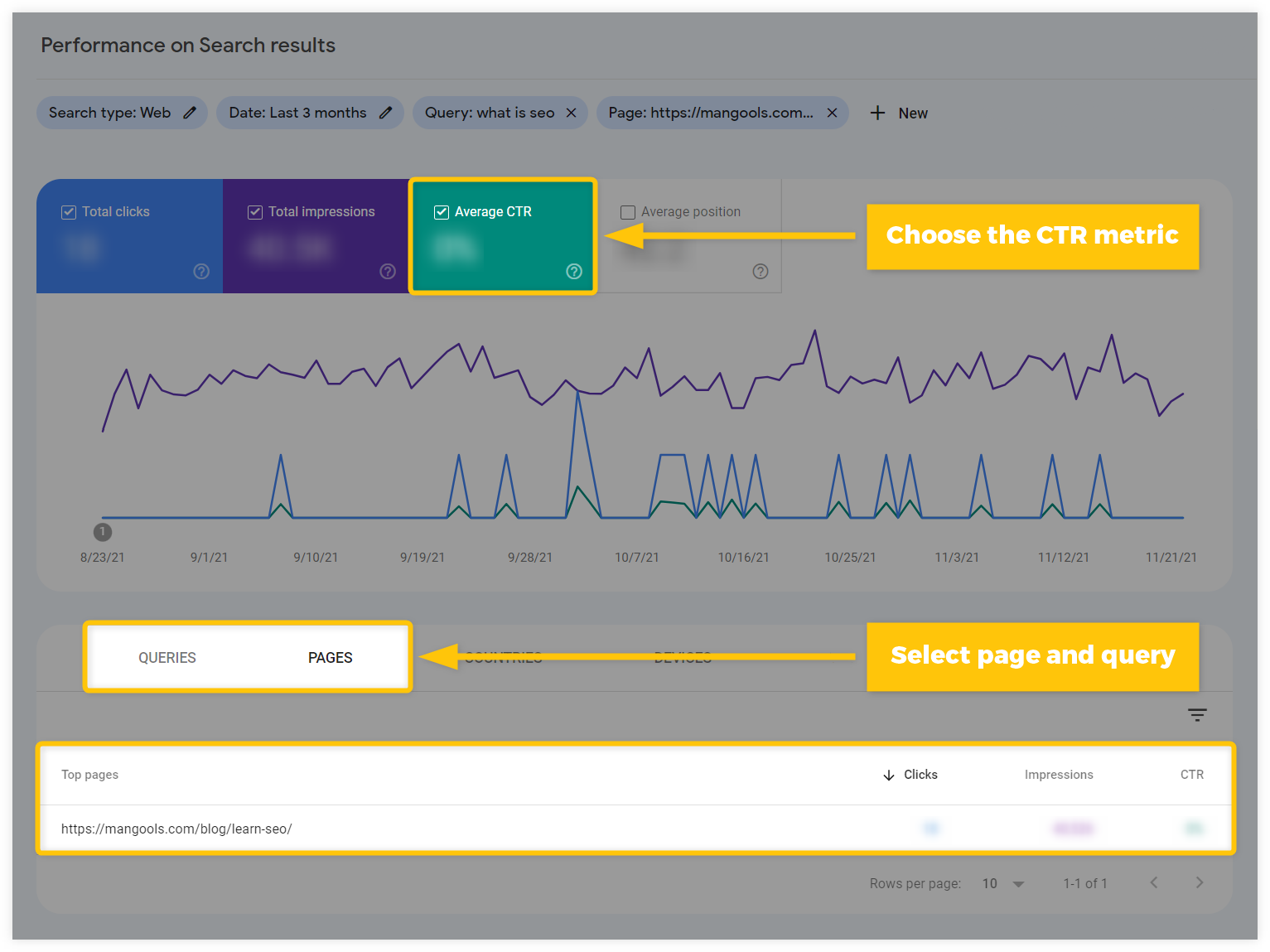Open help icon on Total clicks card

coord(201,271)
